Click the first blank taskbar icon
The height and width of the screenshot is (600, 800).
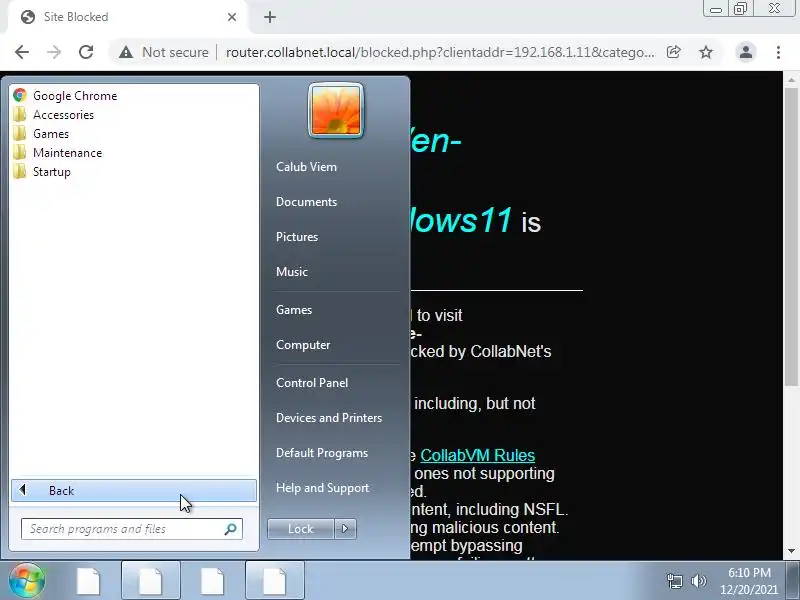pos(89,581)
